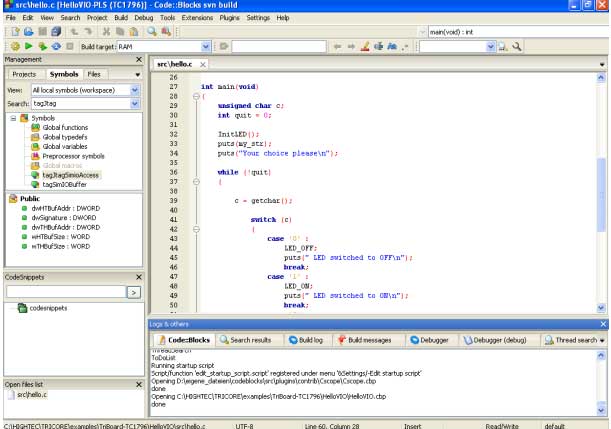Click the Find magnifier icon in main toolbar
Screen dimensions: 611x429
click(x=152, y=32)
